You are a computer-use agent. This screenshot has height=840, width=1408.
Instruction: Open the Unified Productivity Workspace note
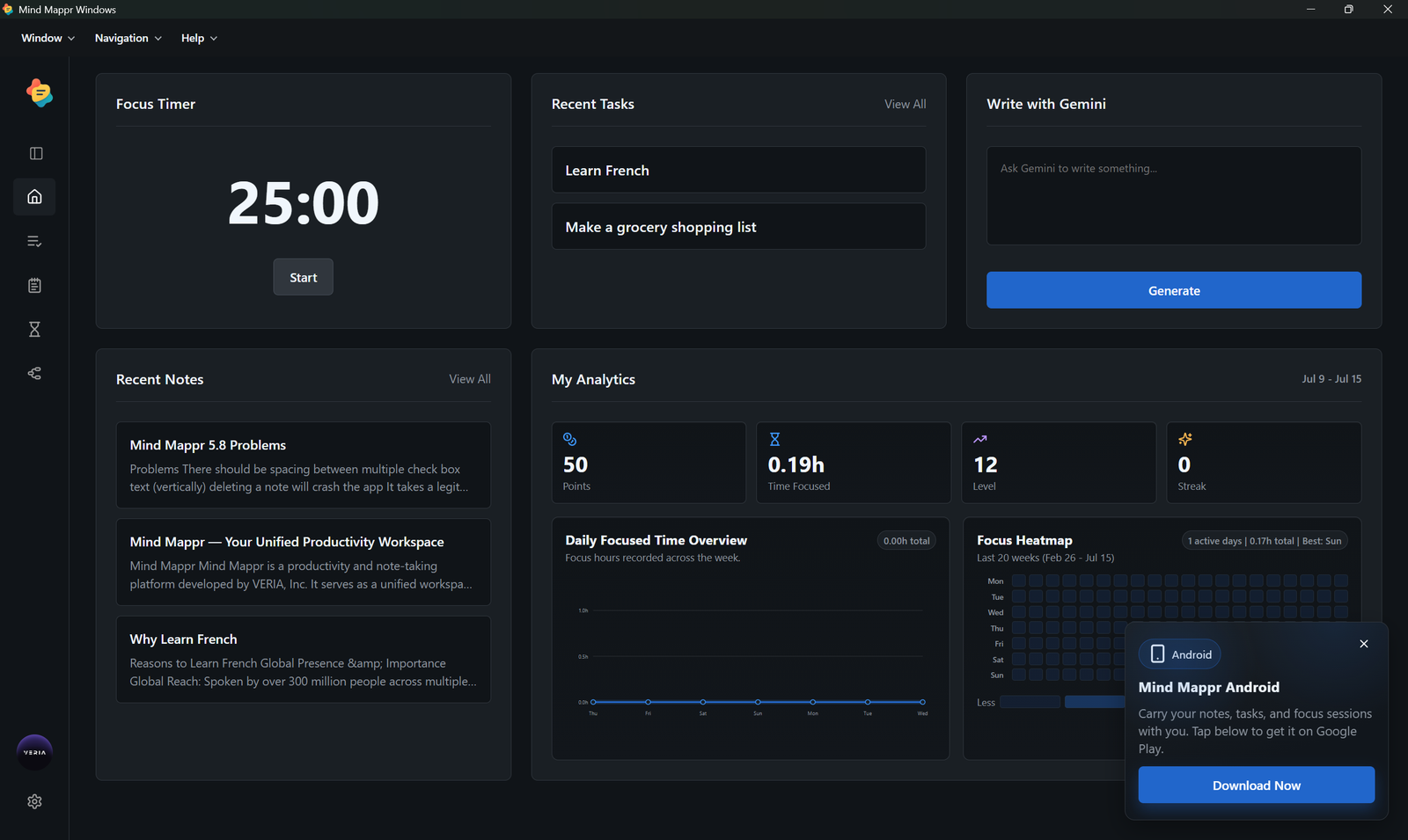pyautogui.click(x=304, y=562)
